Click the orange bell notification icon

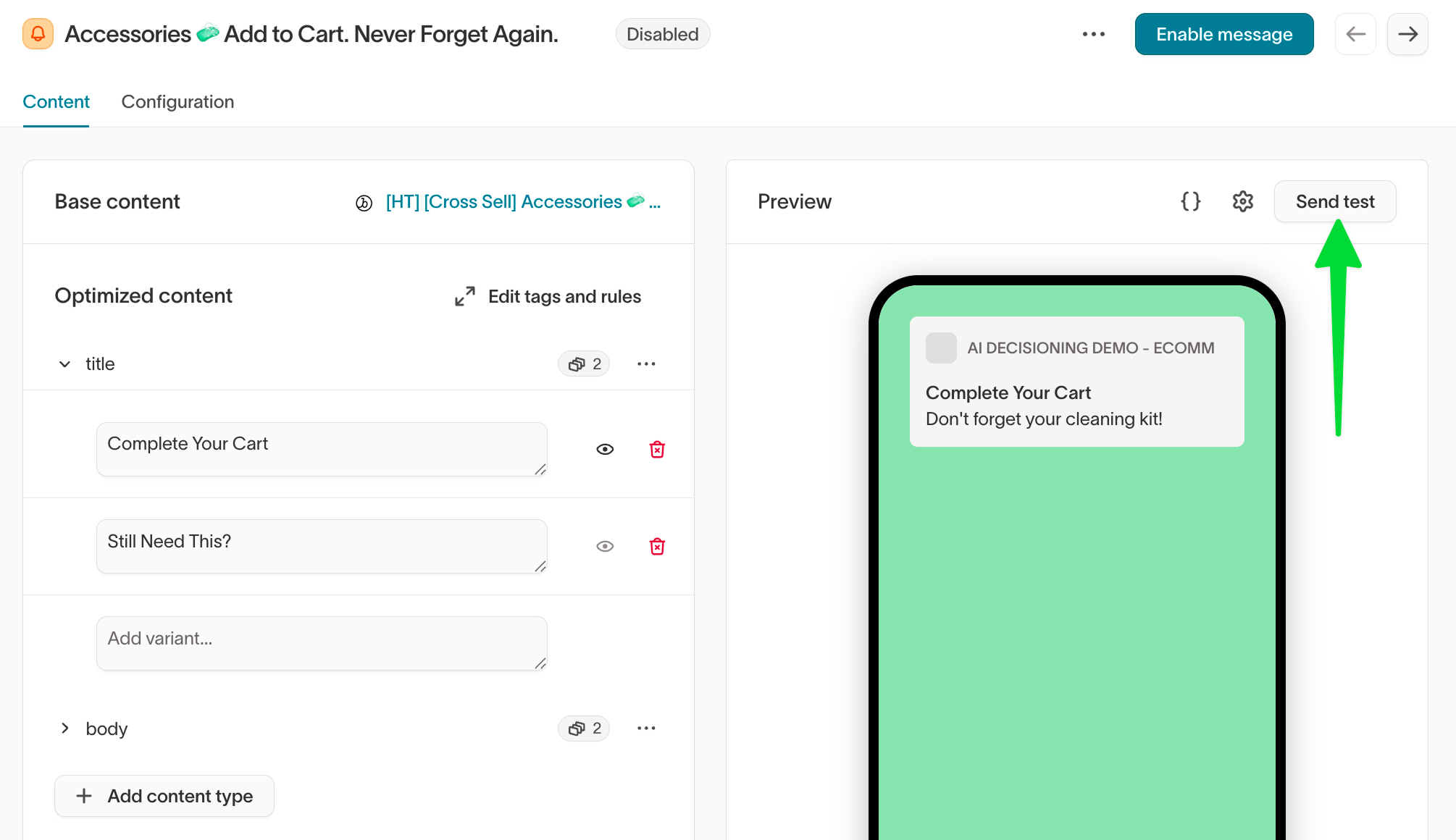pos(38,34)
